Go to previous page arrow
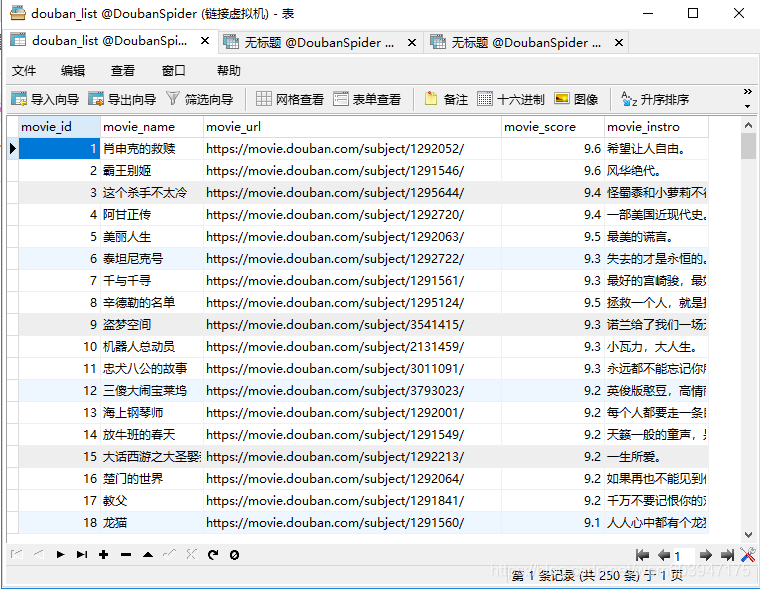The width and height of the screenshot is (760, 589). 664,555
